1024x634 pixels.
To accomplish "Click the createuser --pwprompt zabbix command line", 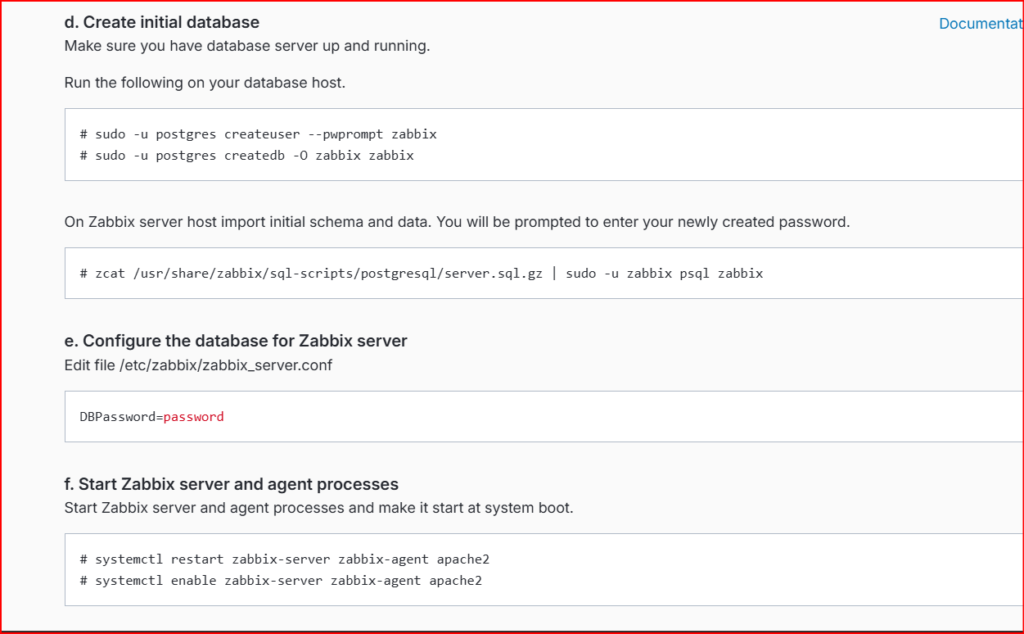I will tap(258, 134).
